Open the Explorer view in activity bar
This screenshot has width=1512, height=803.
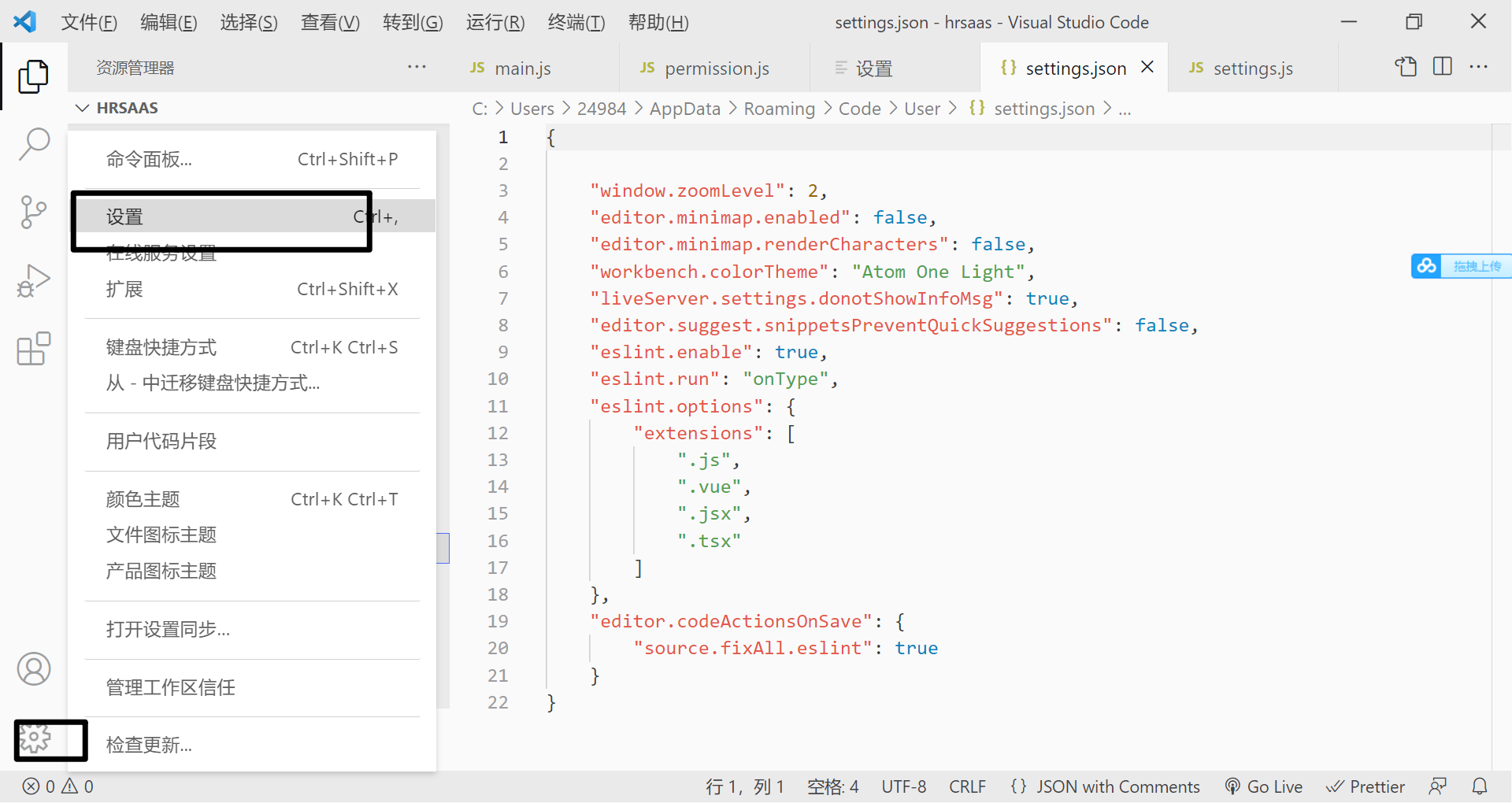click(33, 76)
